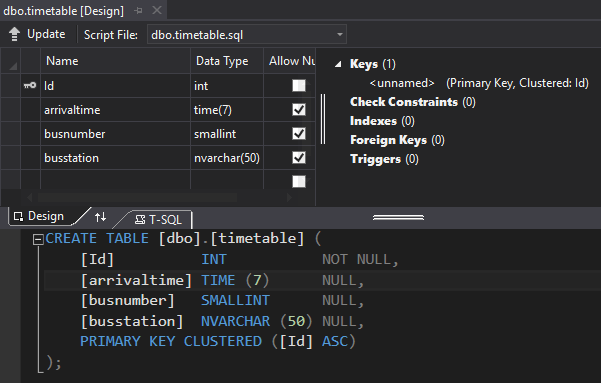
Task: Click the busnumber name cell
Action: click(115, 133)
